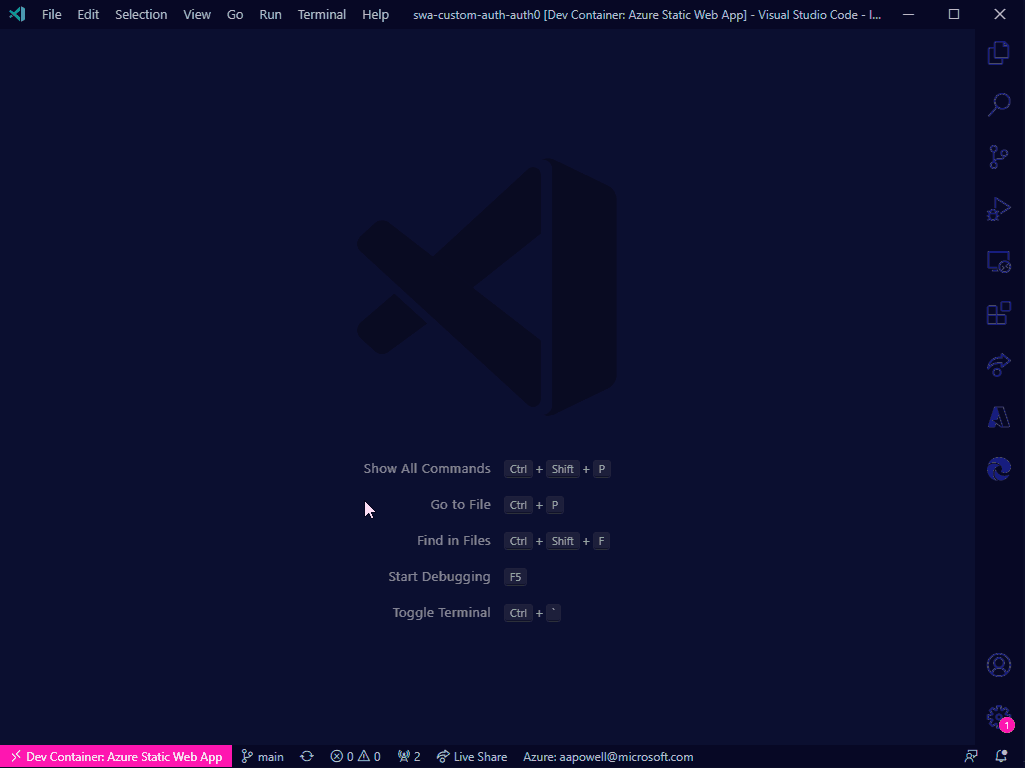Viewport: 1025px width, 768px height.
Task: Open the notifications bell
Action: [1001, 756]
